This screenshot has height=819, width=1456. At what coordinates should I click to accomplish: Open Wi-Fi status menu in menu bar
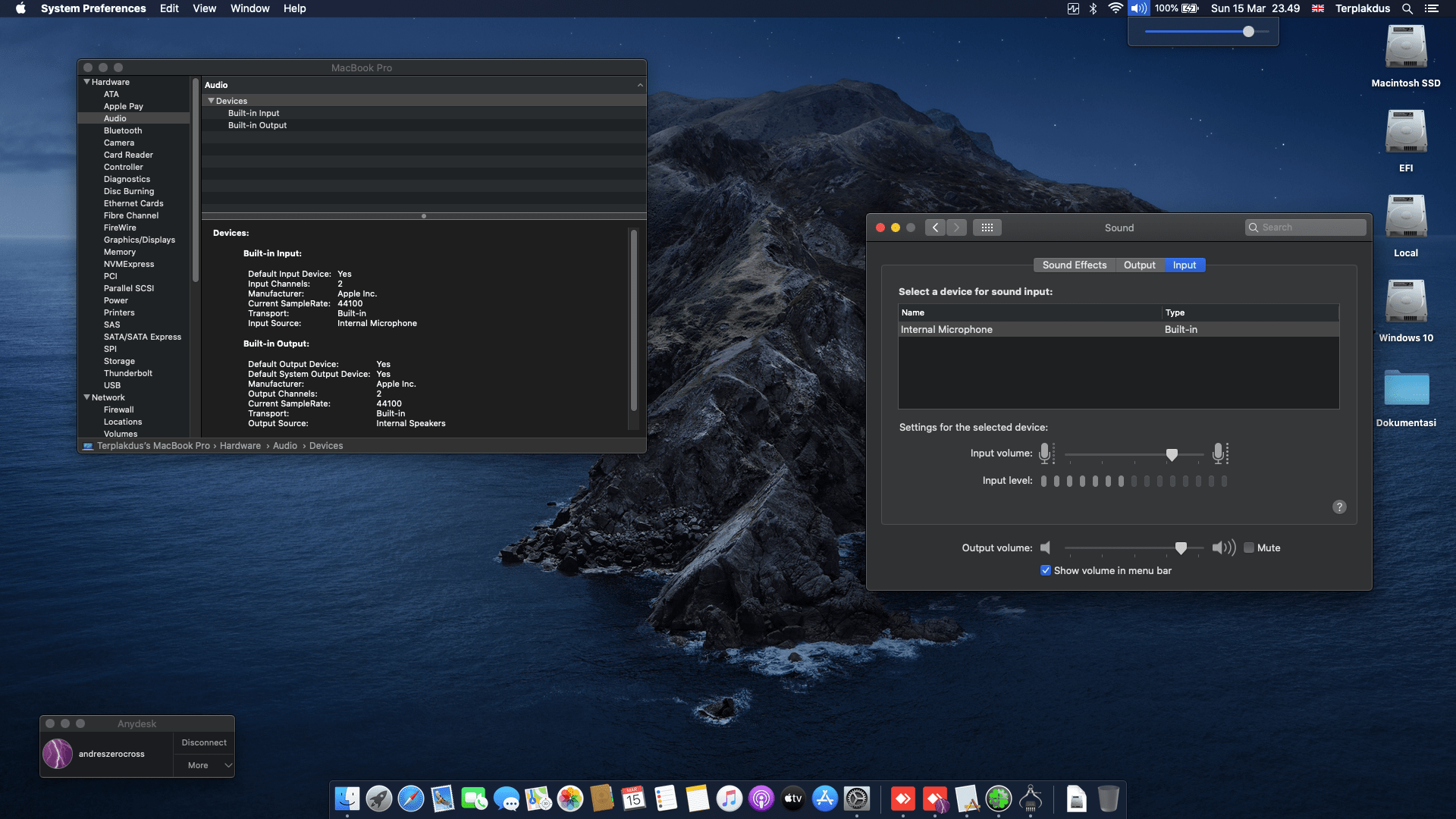[x=1115, y=8]
